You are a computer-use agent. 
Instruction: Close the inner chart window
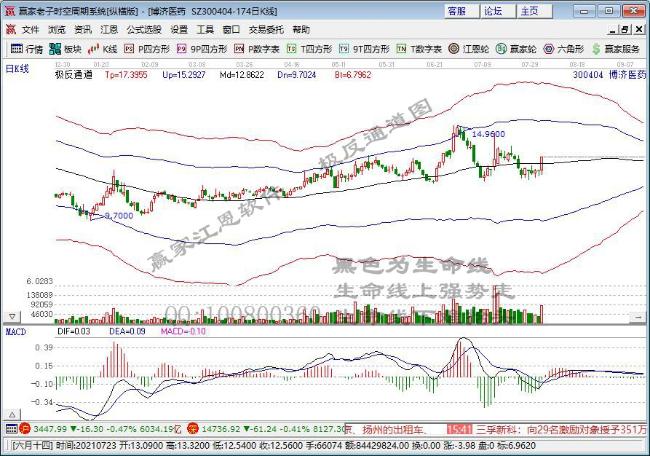point(639,29)
